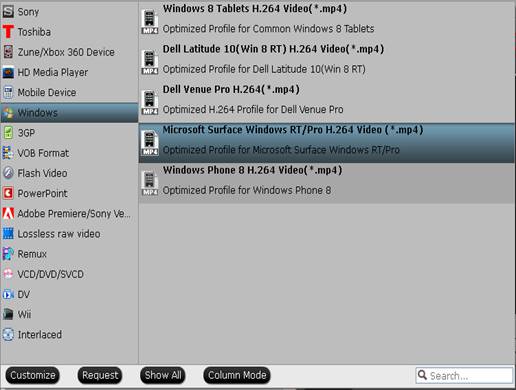Click the Lossless raw video icon
This screenshot has height=390, width=516.
point(8,234)
